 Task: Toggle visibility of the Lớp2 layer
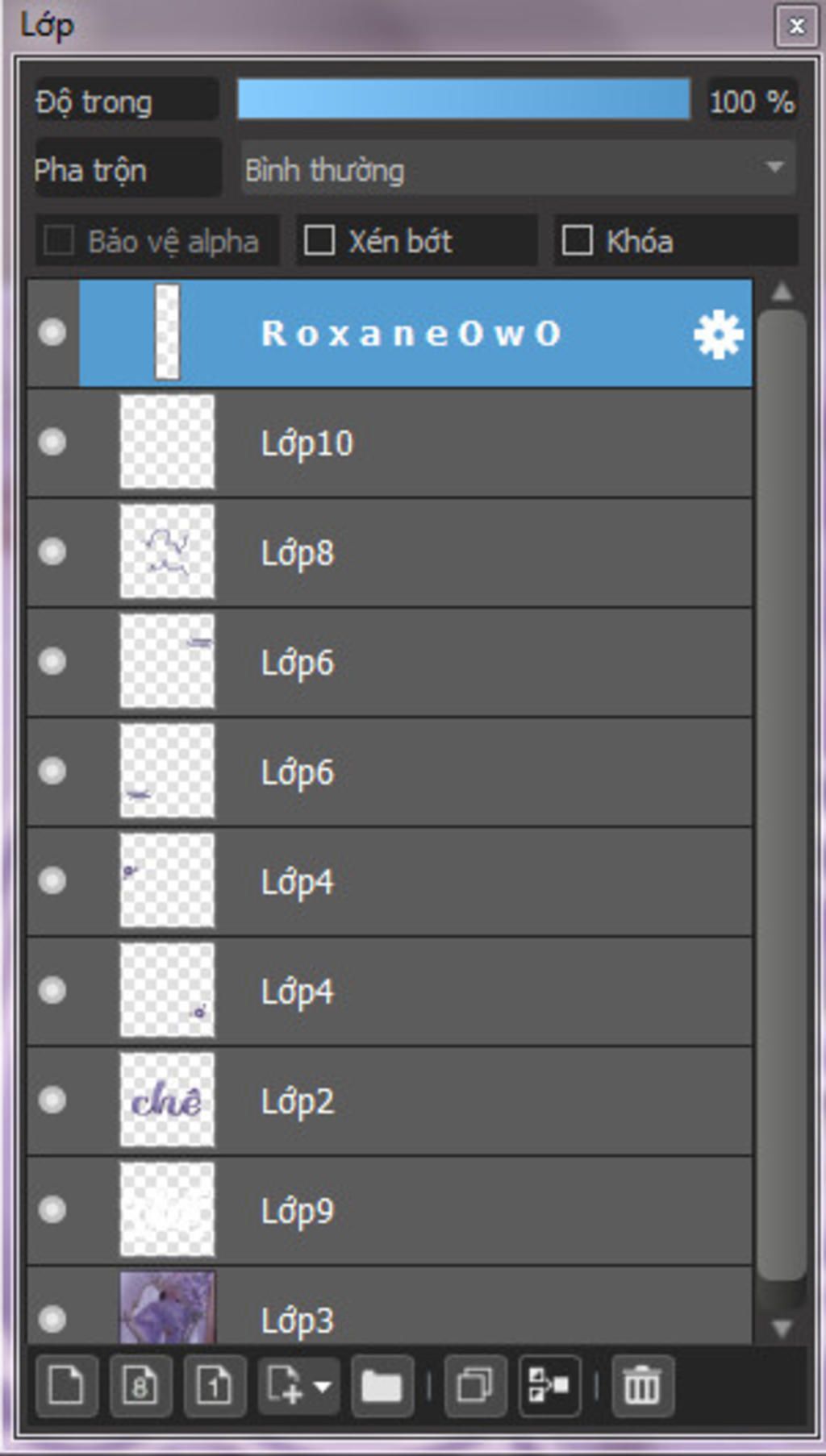[52, 1100]
